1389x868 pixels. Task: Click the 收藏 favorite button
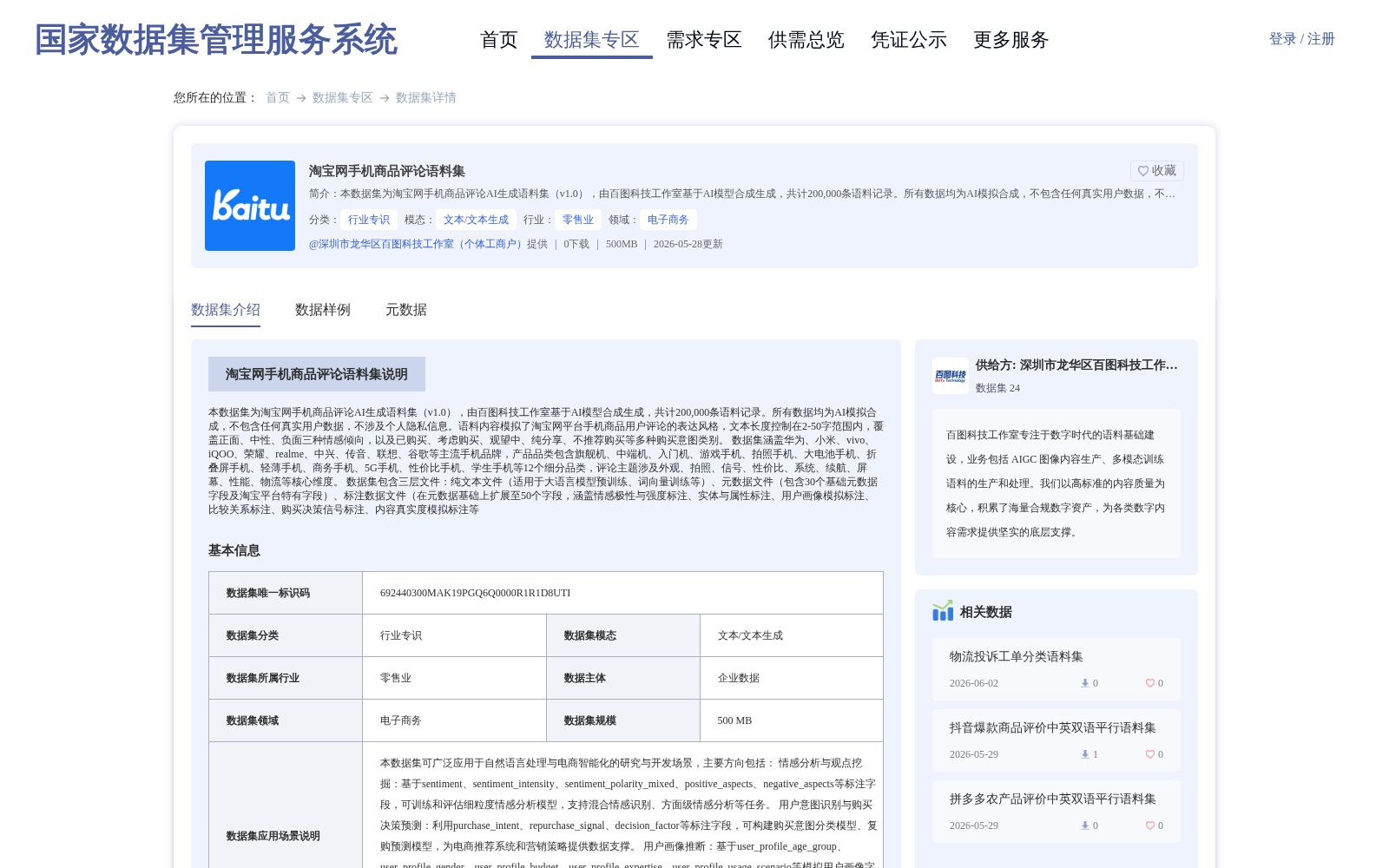[x=1157, y=171]
